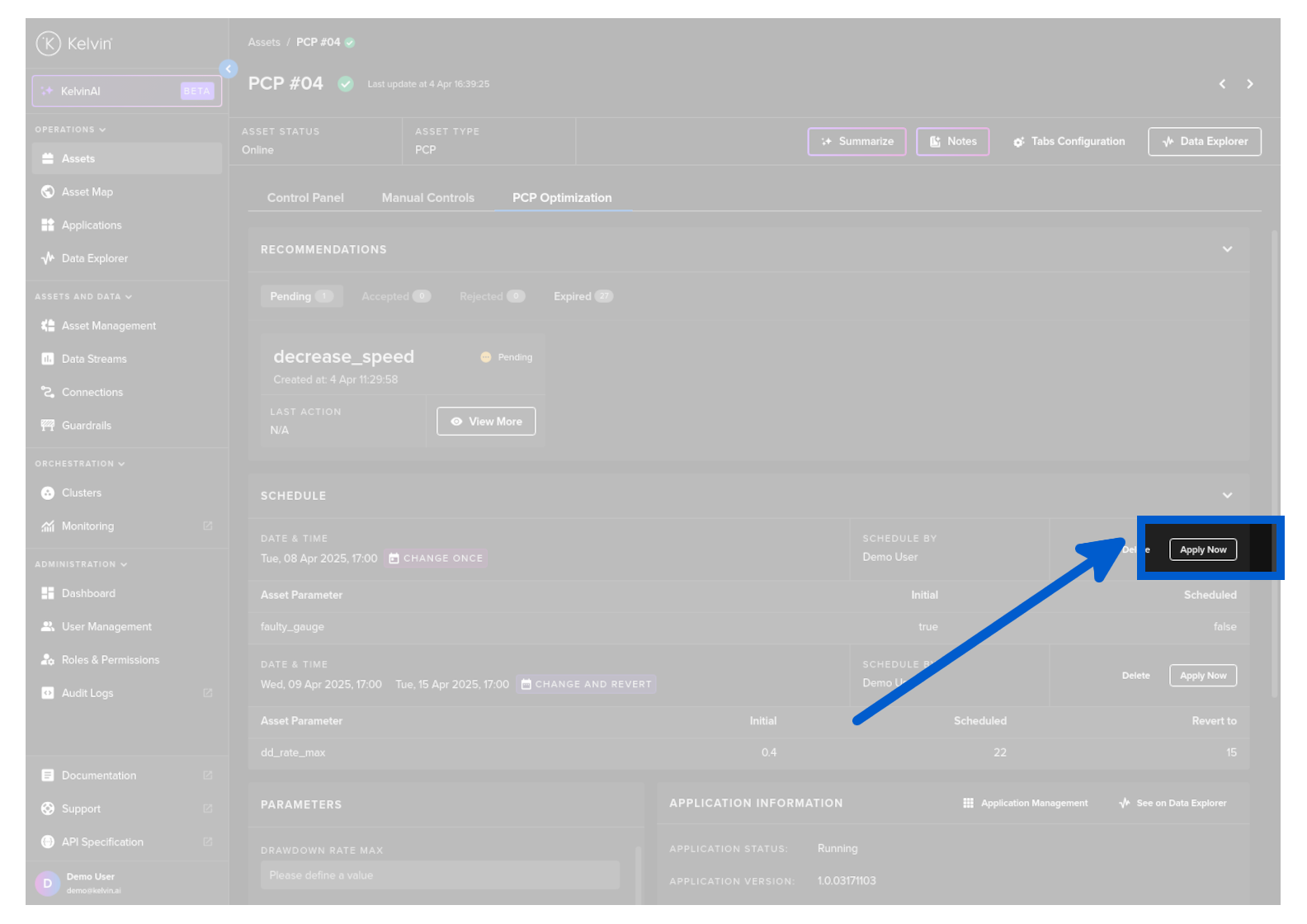Screen dimensions: 1307x924
Task: Switch to the Manual Controls tab
Action: tap(427, 198)
